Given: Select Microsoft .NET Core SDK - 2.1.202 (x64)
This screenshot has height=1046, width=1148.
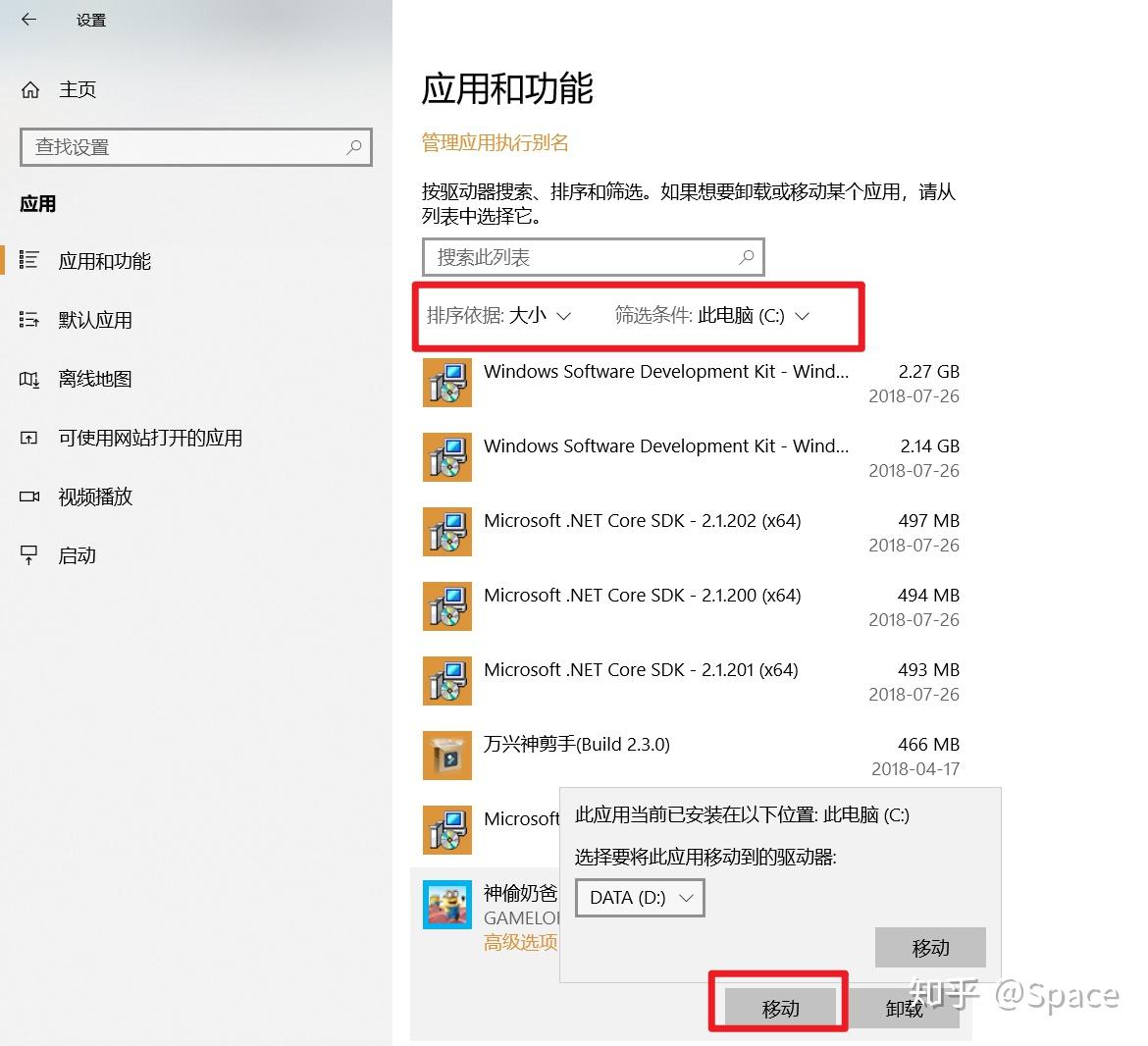Looking at the screenshot, I should click(691, 532).
